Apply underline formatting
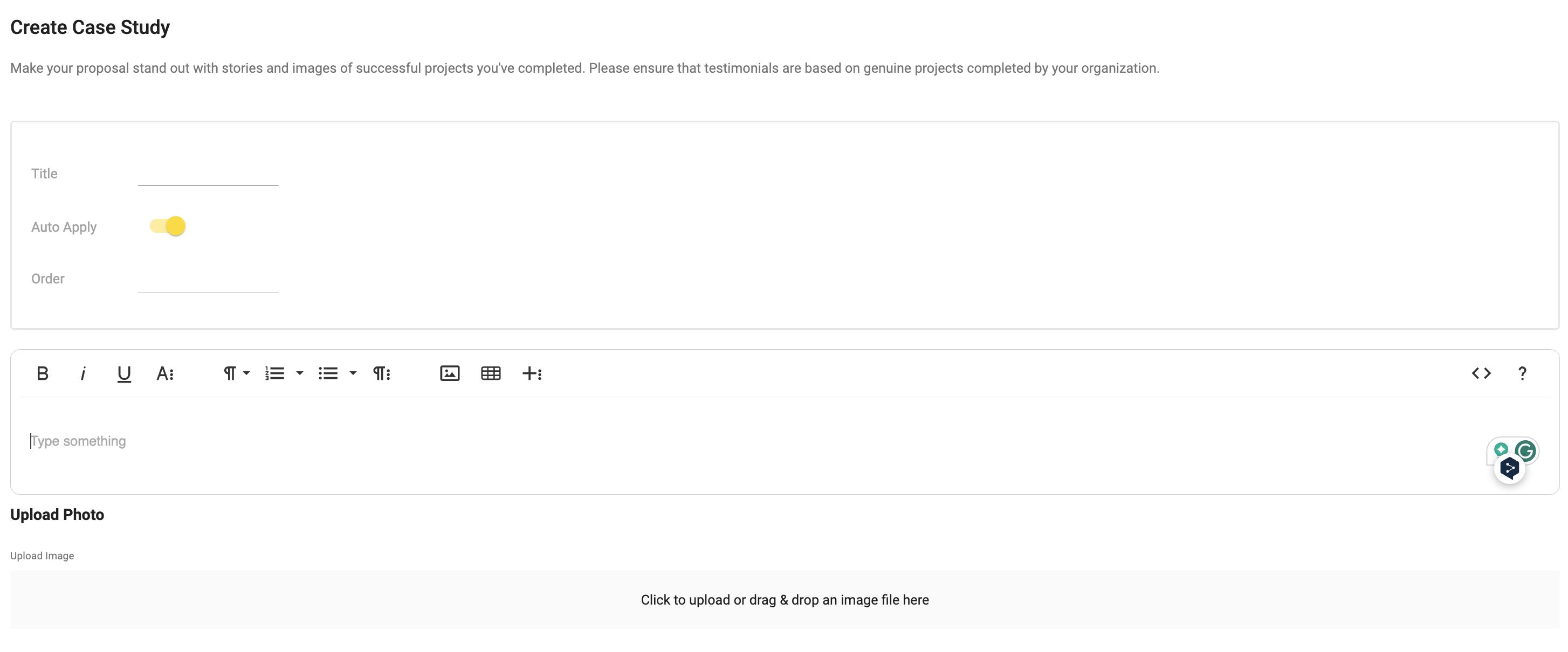1568x652 pixels. [x=123, y=373]
